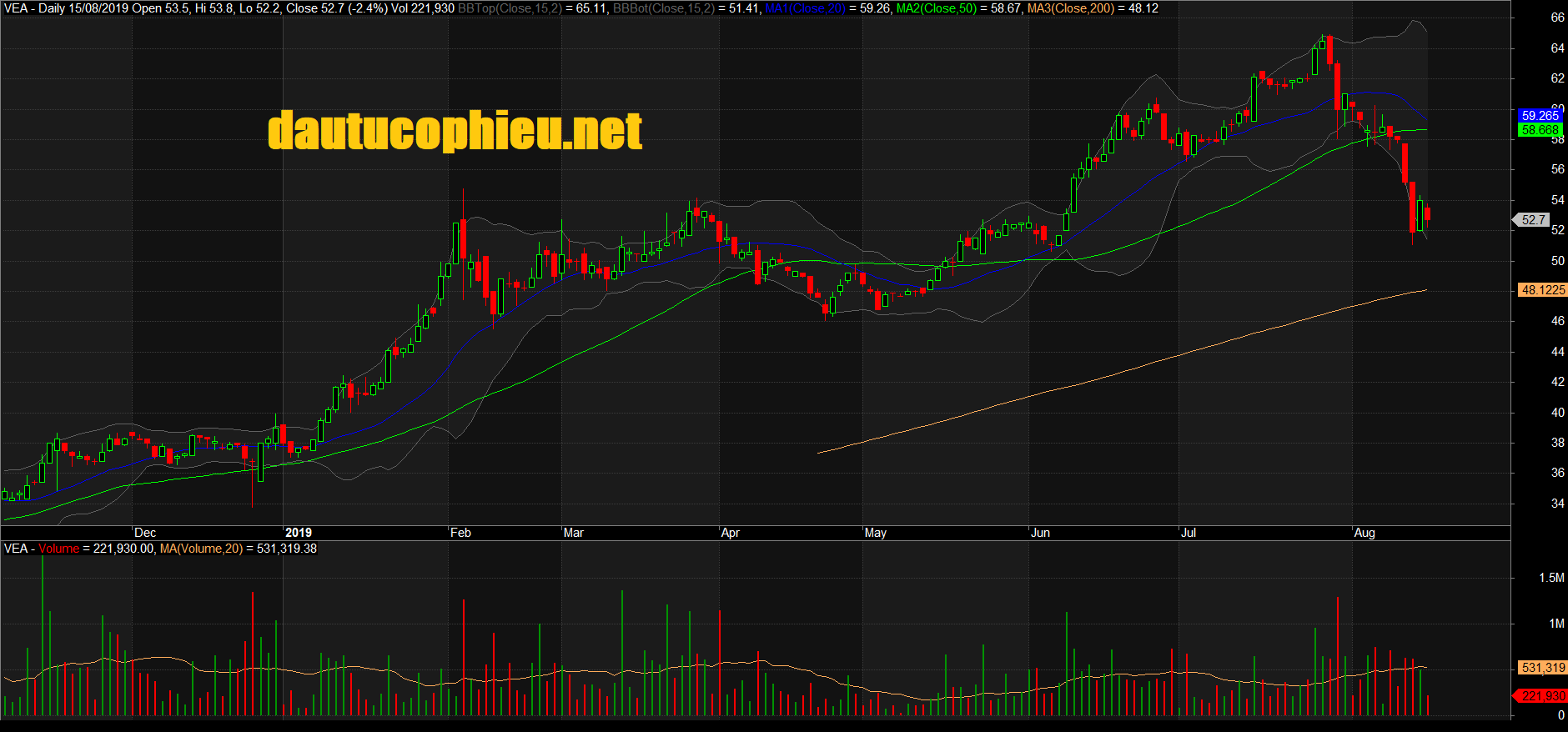Screen dimensions: 1568x732
Task: Click the dautucophieu.net watermark text
Action: point(455,132)
